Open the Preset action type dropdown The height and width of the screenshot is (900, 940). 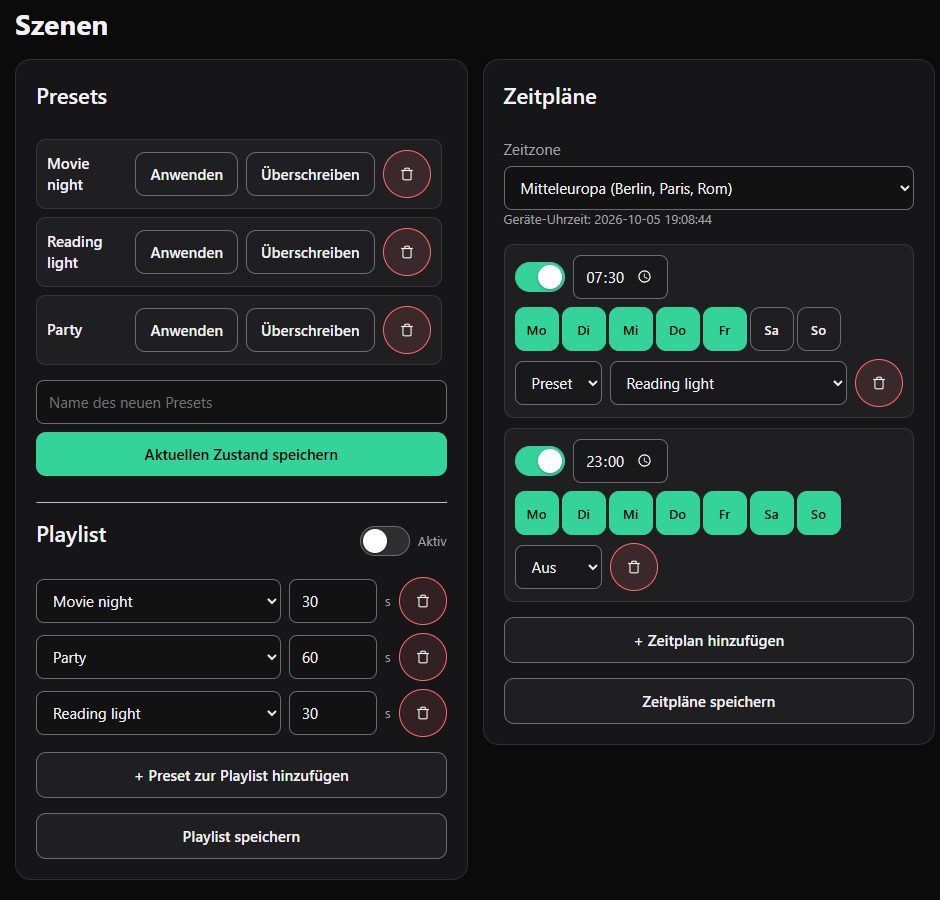558,383
